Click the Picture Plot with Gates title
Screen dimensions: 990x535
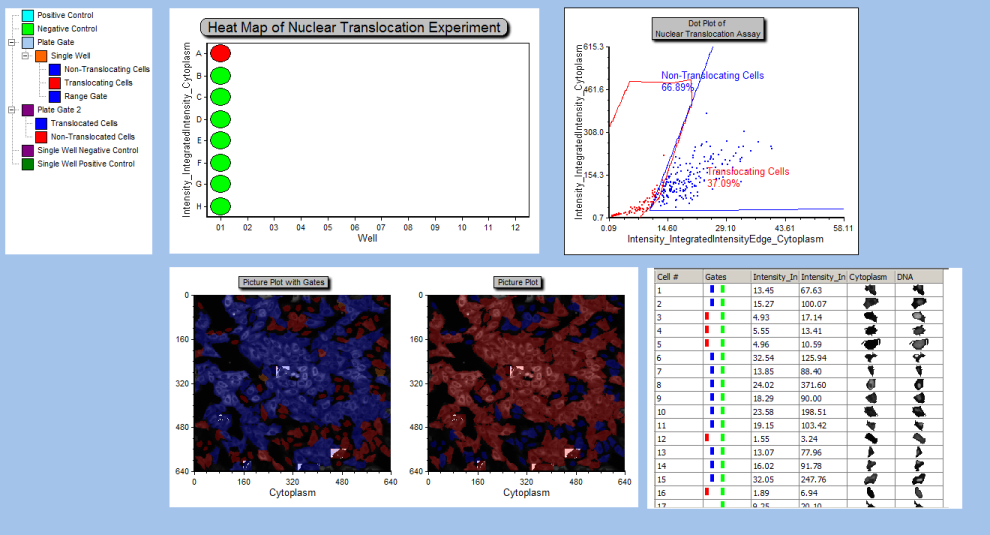[285, 282]
